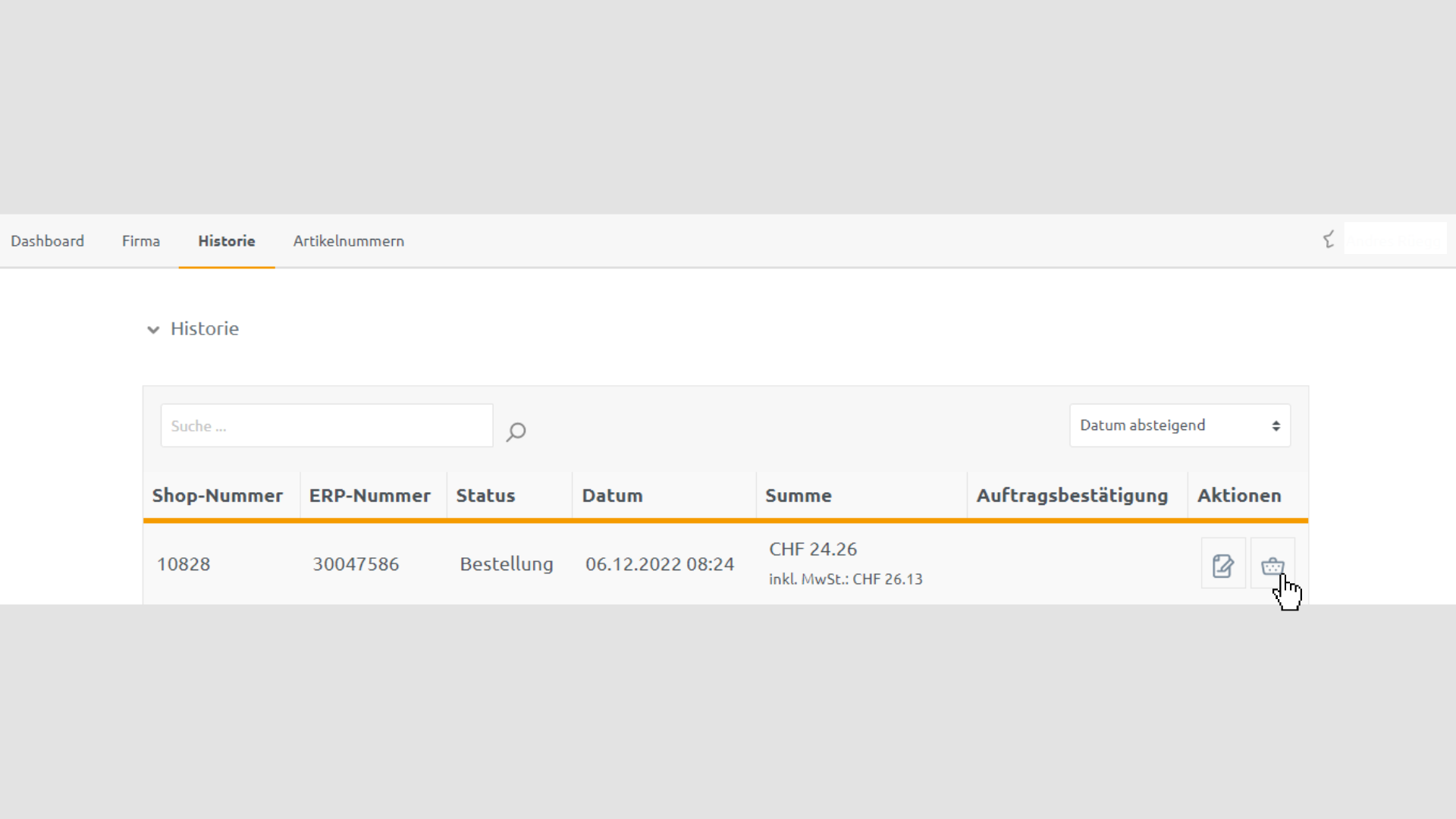
Task: Select the Artikelnummern tab
Action: (348, 241)
